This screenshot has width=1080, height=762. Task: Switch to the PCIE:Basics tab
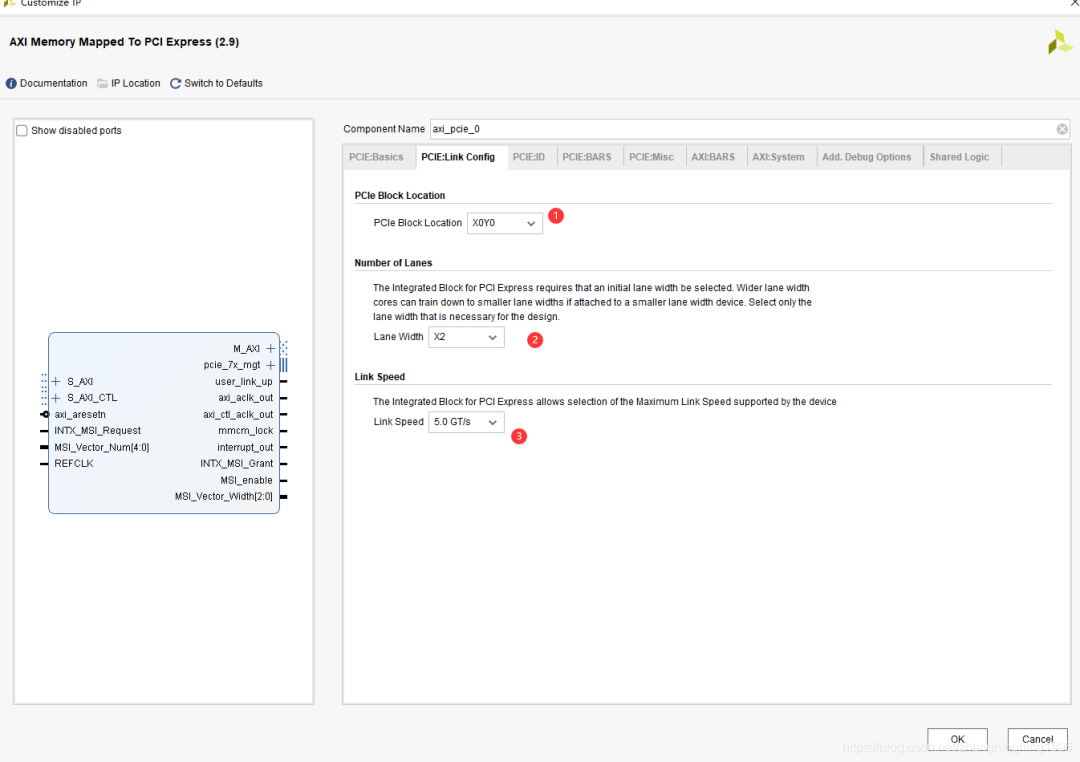tap(376, 157)
